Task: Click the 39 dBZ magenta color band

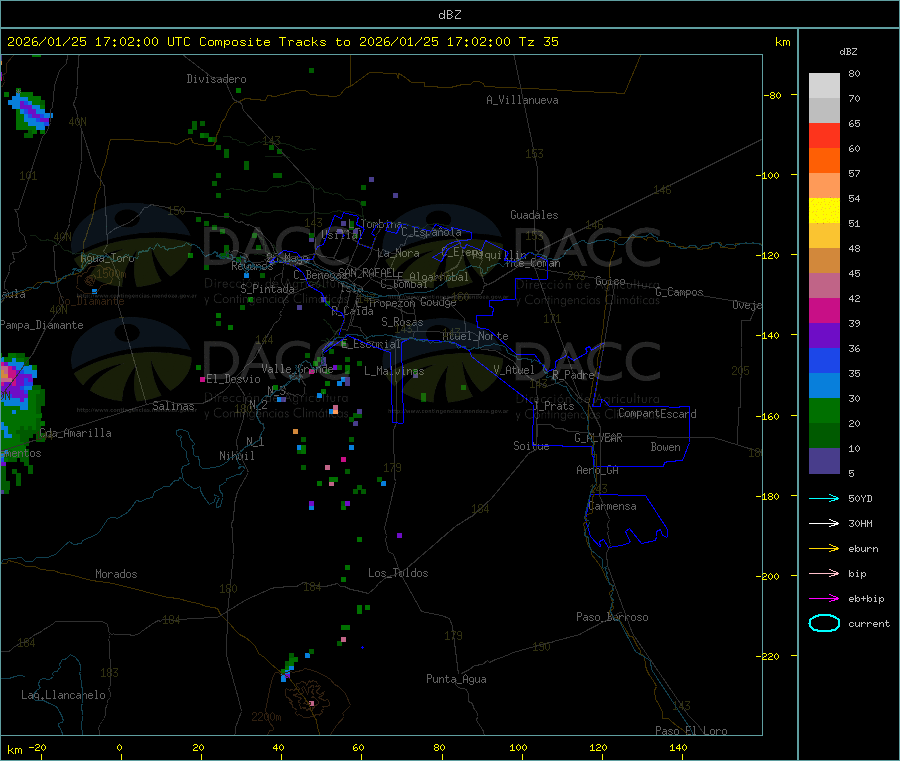Action: pos(824,310)
